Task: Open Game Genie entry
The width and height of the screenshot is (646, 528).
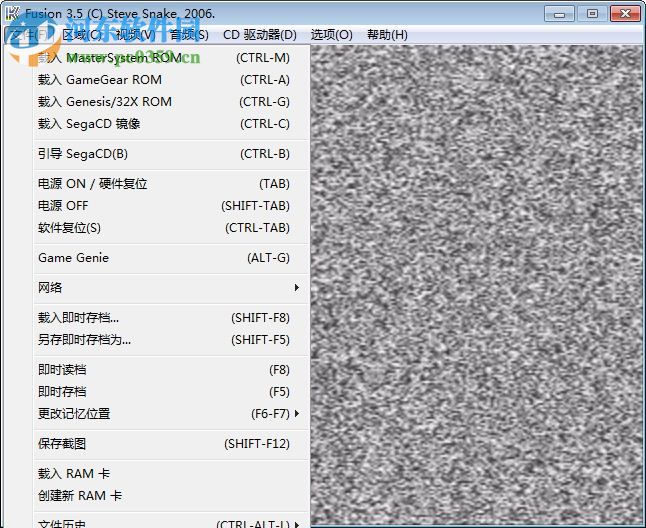Action: [x=171, y=258]
